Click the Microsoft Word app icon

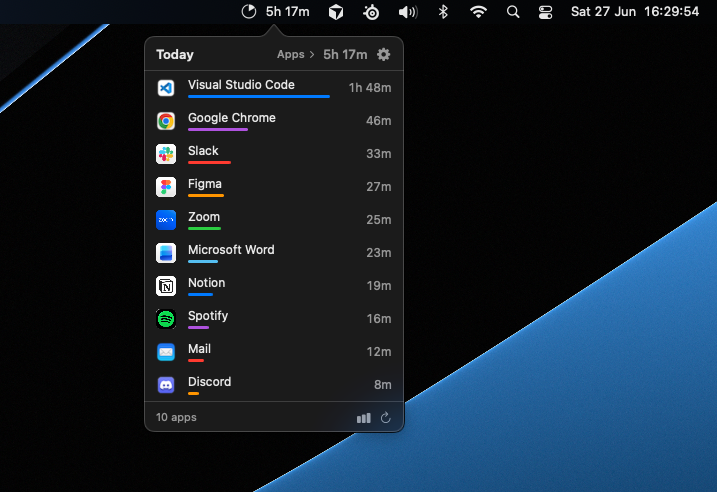(166, 253)
